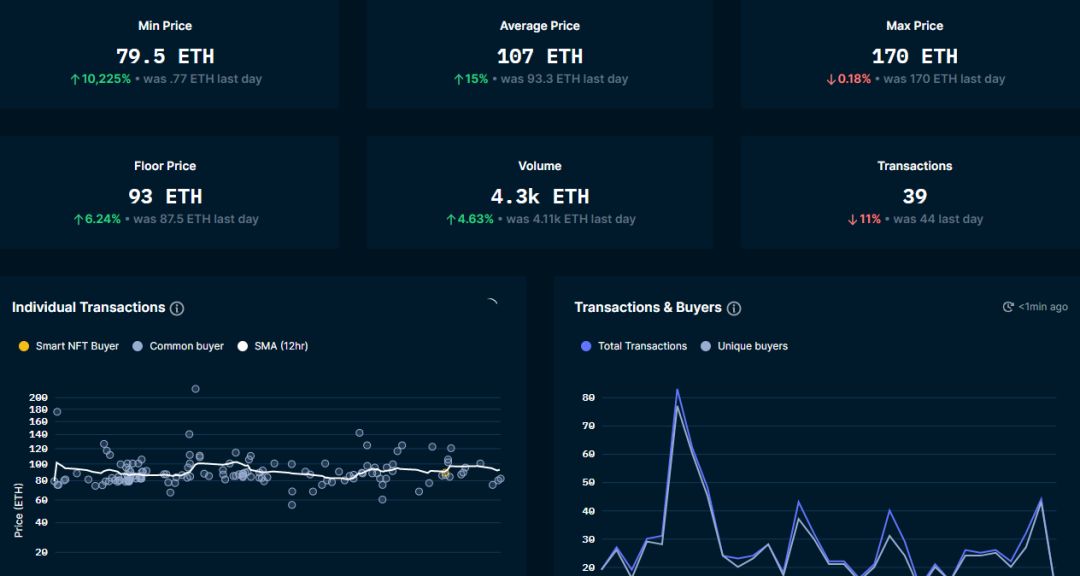Select the Min Price 79.5 ETH value
The image size is (1080, 576).
[x=165, y=56]
